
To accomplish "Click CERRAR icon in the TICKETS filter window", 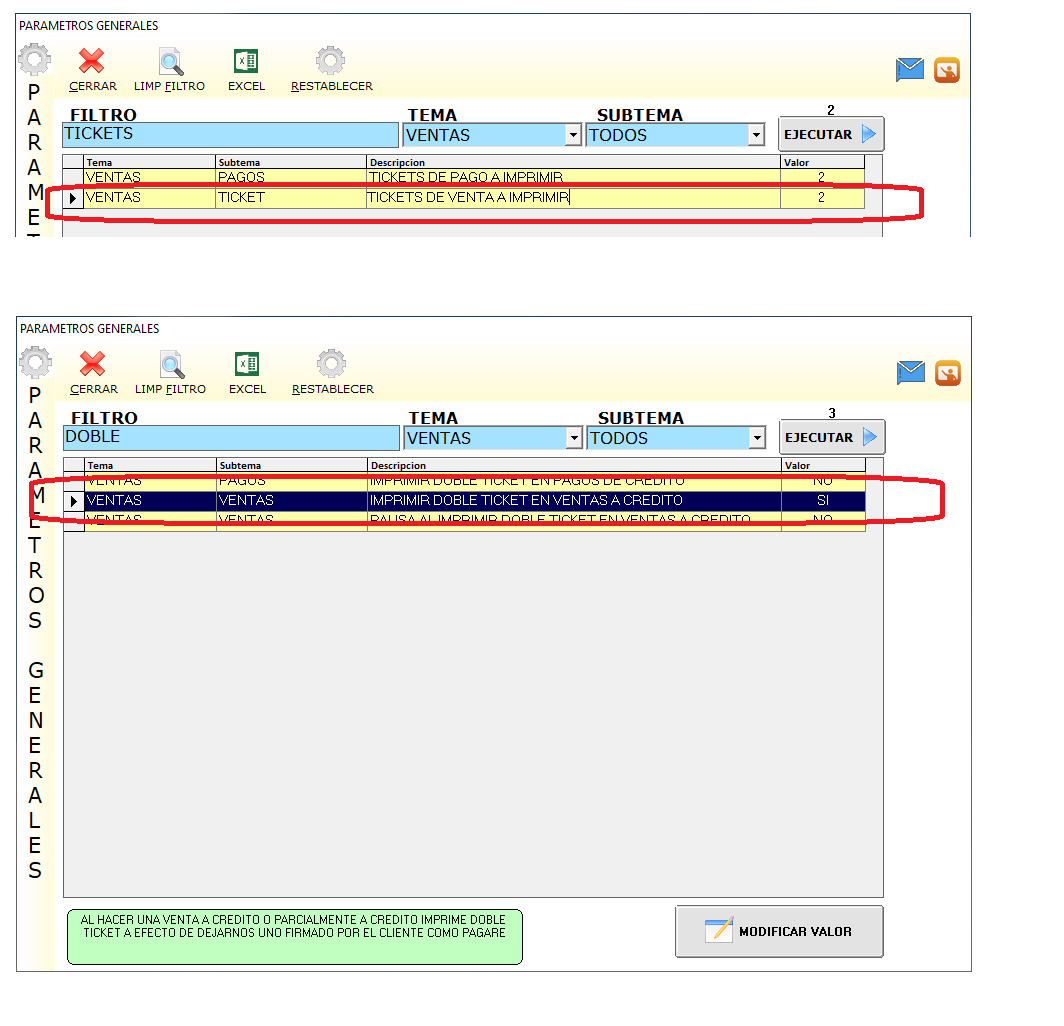I will [x=92, y=63].
